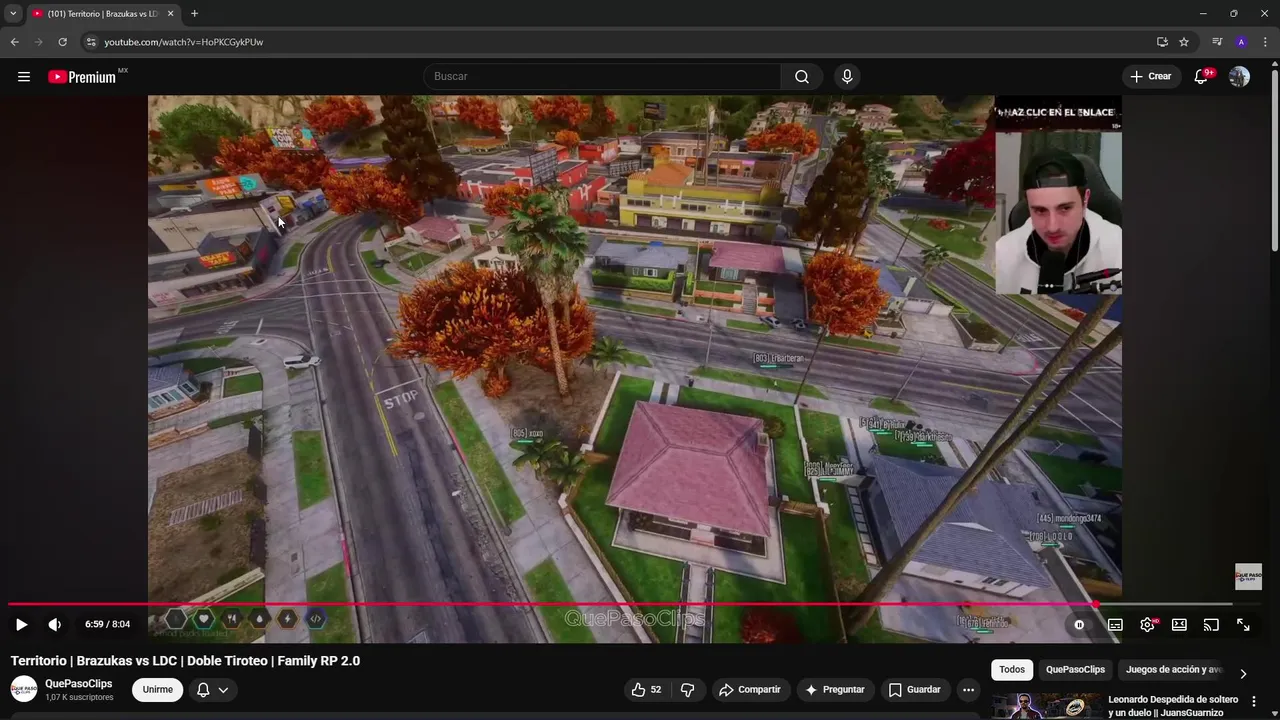
Task: Click the 1,07 K suscriptores text
Action: point(79,697)
